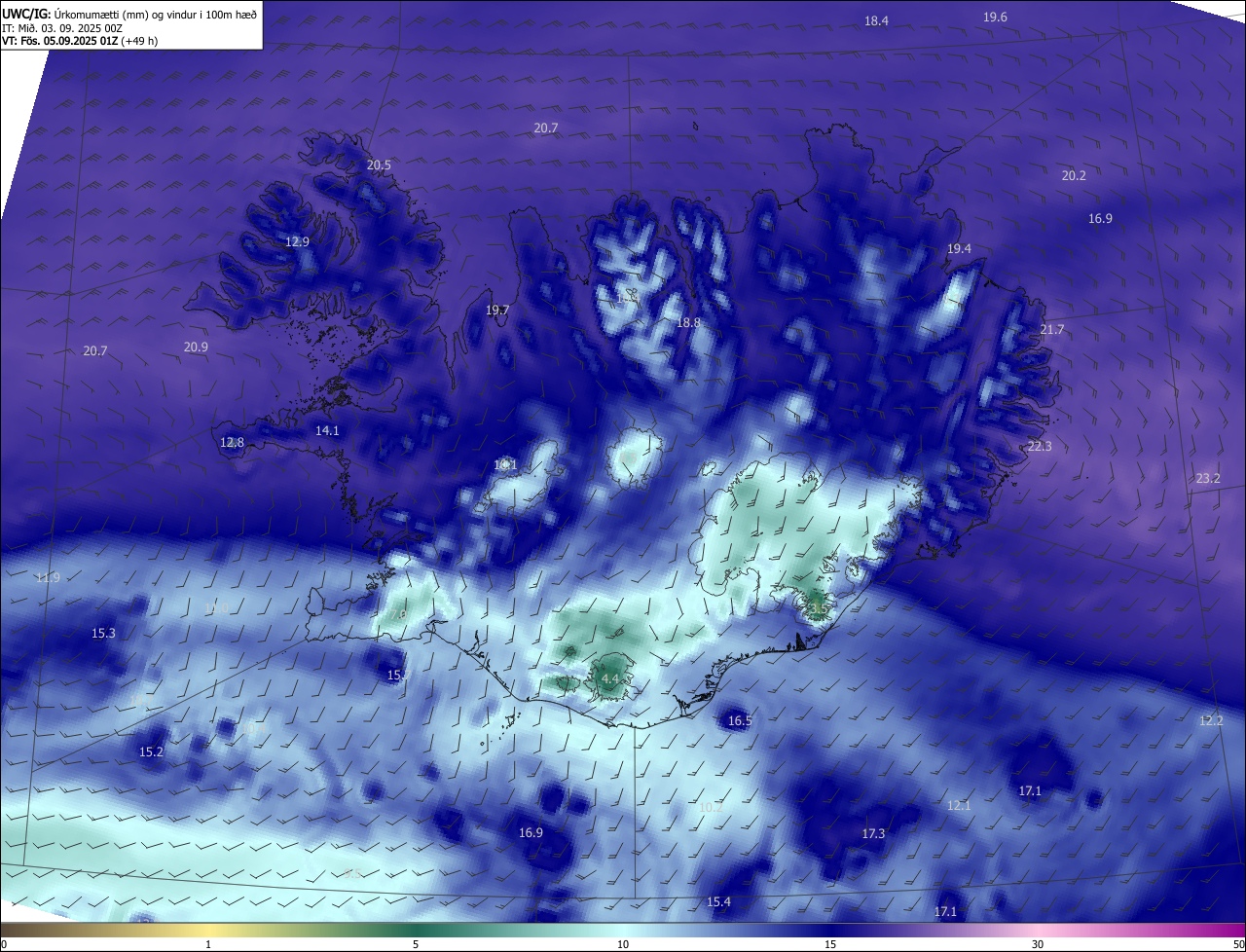The width and height of the screenshot is (1246, 952).
Task: Click the 12.9 value in the Westfjords
Action: pyautogui.click(x=297, y=241)
